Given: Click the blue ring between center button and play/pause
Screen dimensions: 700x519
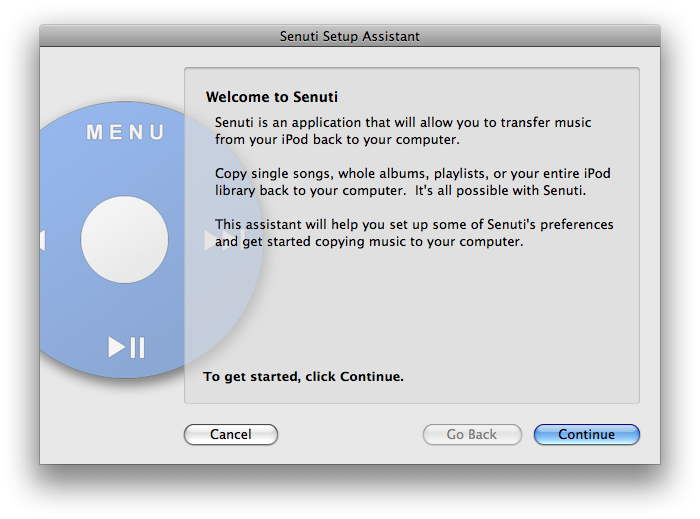Looking at the screenshot, I should pos(125,309).
